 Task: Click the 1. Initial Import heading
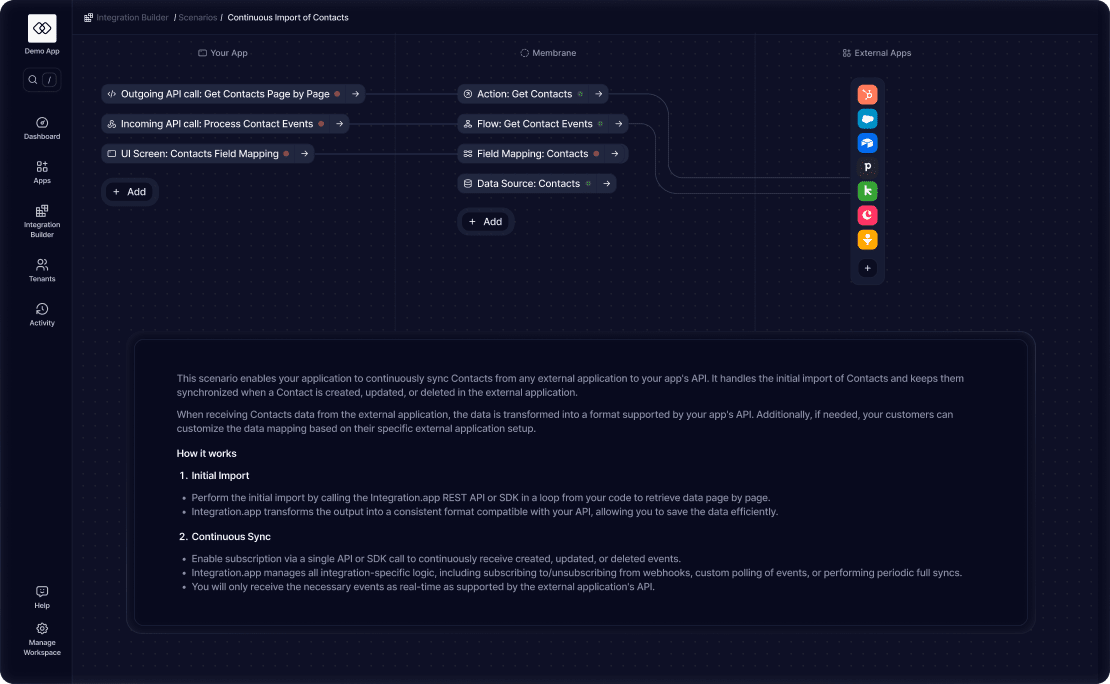pos(214,476)
